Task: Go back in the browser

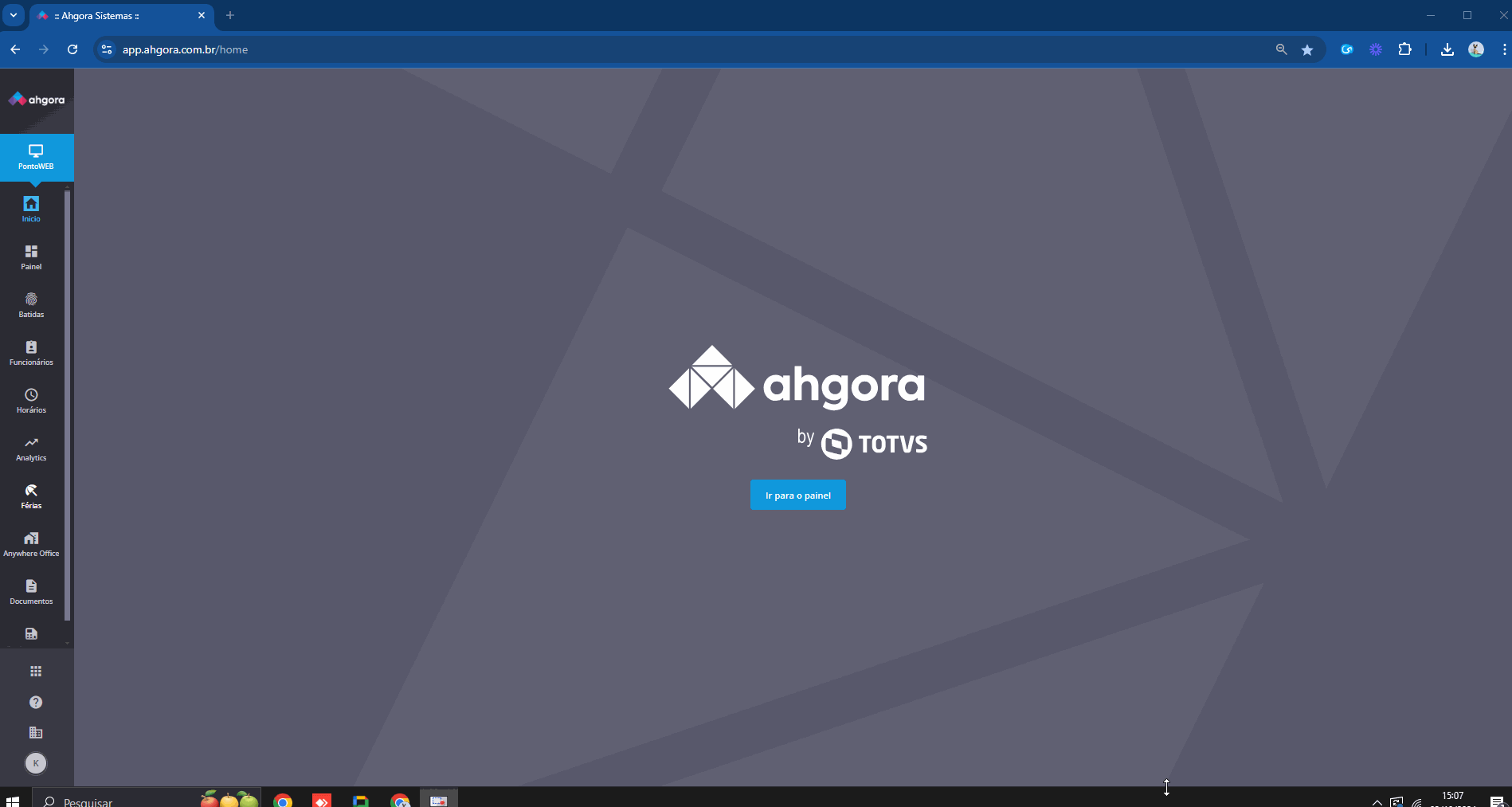Action: pyautogui.click(x=15, y=49)
